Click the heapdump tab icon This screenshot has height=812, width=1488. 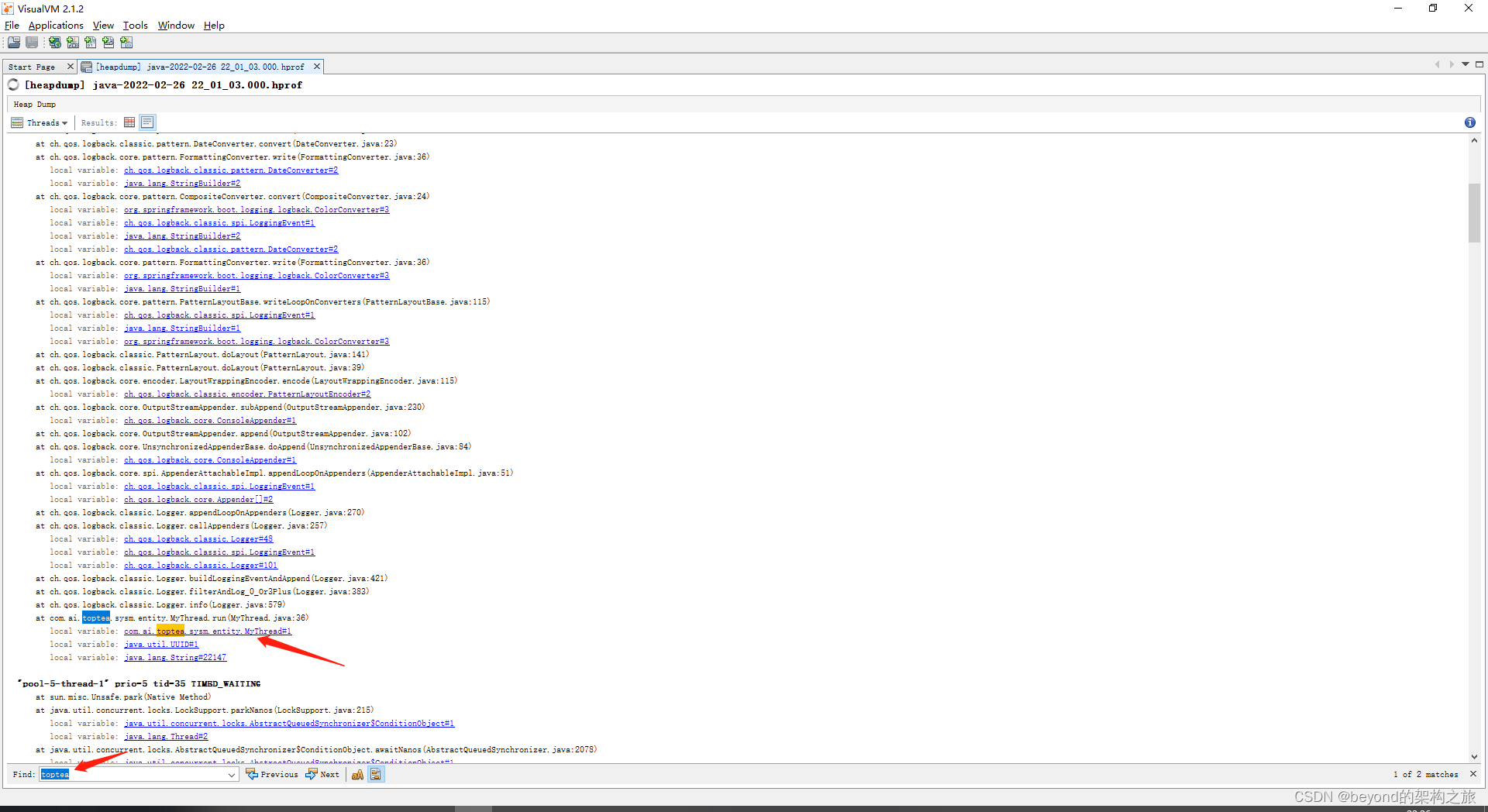tap(87, 67)
